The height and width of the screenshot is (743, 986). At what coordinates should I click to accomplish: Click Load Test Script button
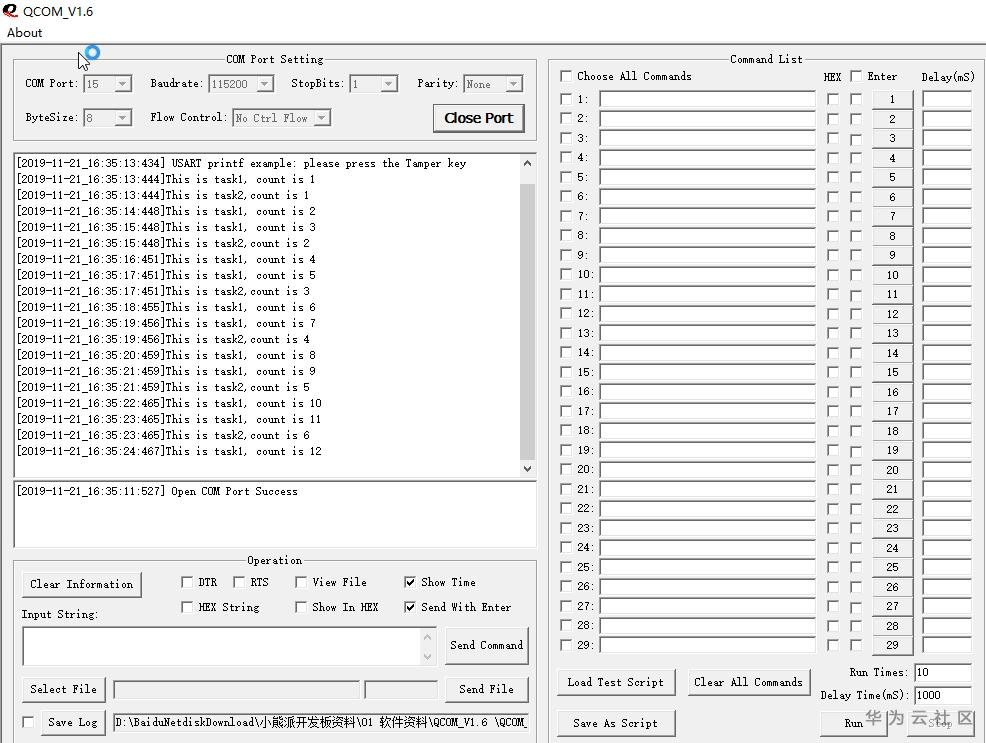[616, 682]
